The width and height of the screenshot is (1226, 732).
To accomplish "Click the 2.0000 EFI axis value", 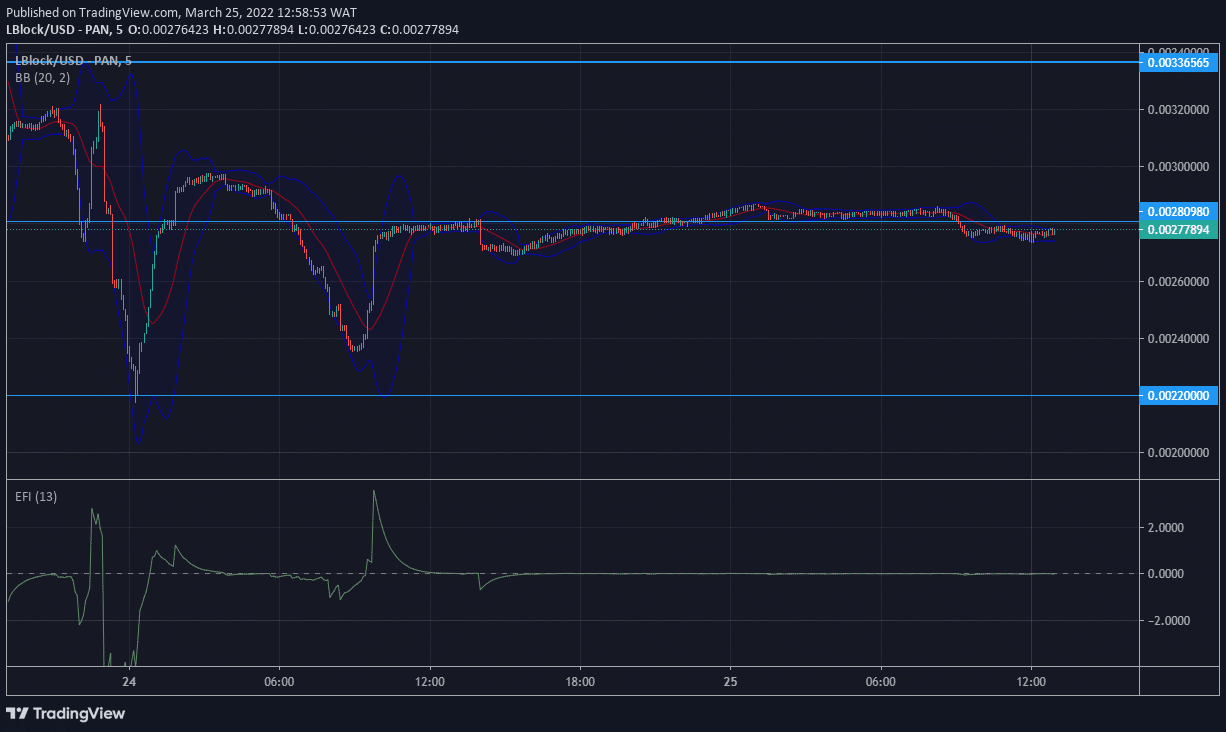I will coord(1165,527).
